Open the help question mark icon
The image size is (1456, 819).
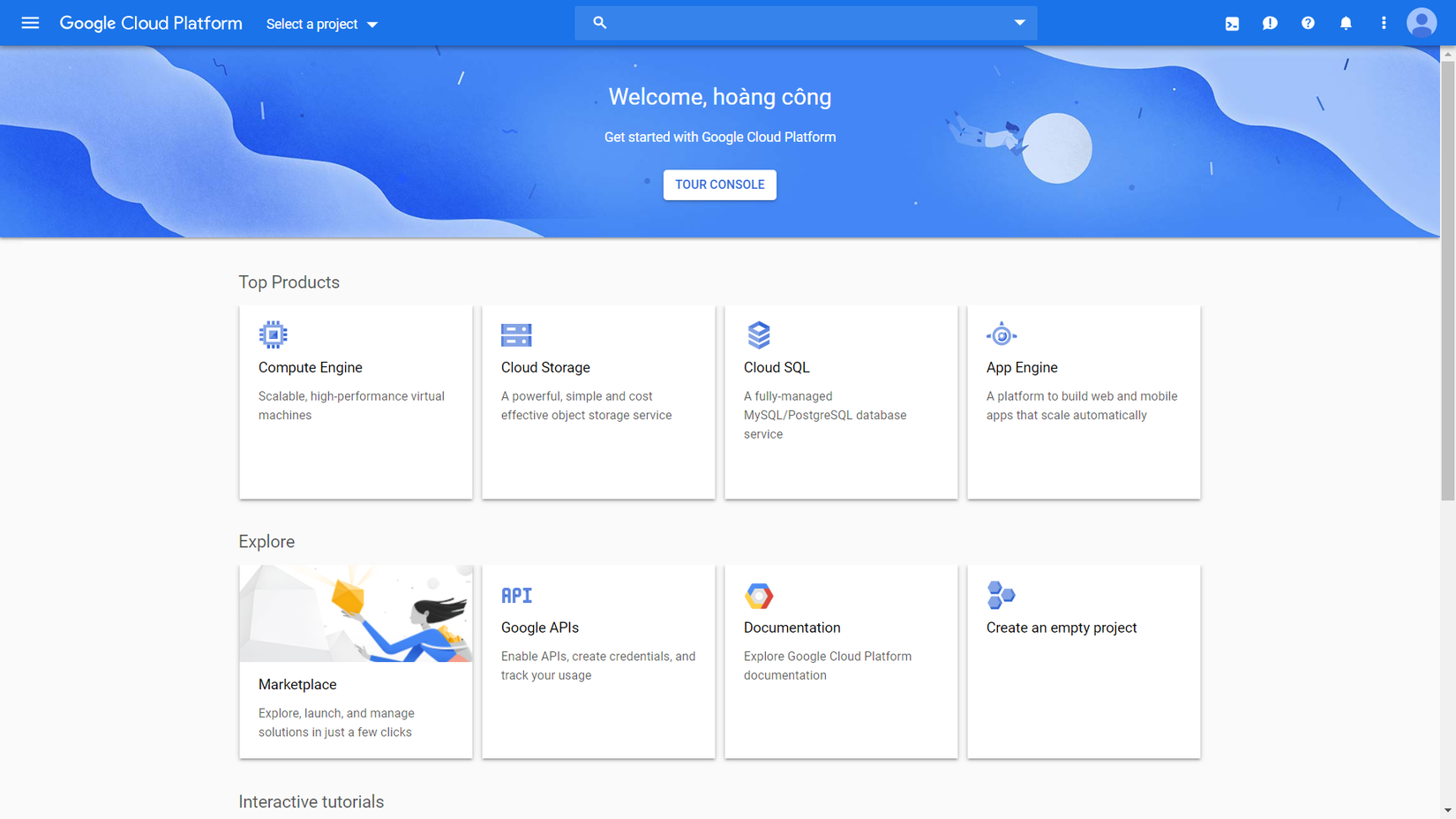point(1308,23)
